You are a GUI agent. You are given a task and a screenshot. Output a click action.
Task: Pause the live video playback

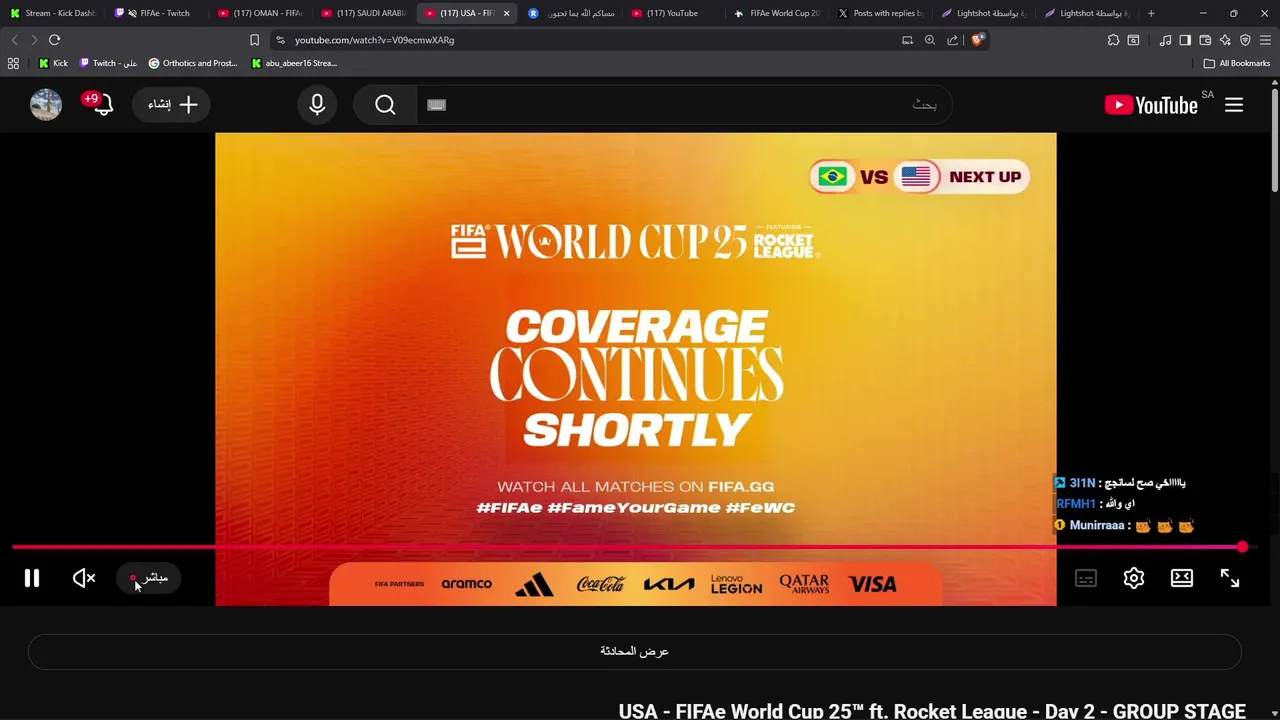[x=32, y=578]
